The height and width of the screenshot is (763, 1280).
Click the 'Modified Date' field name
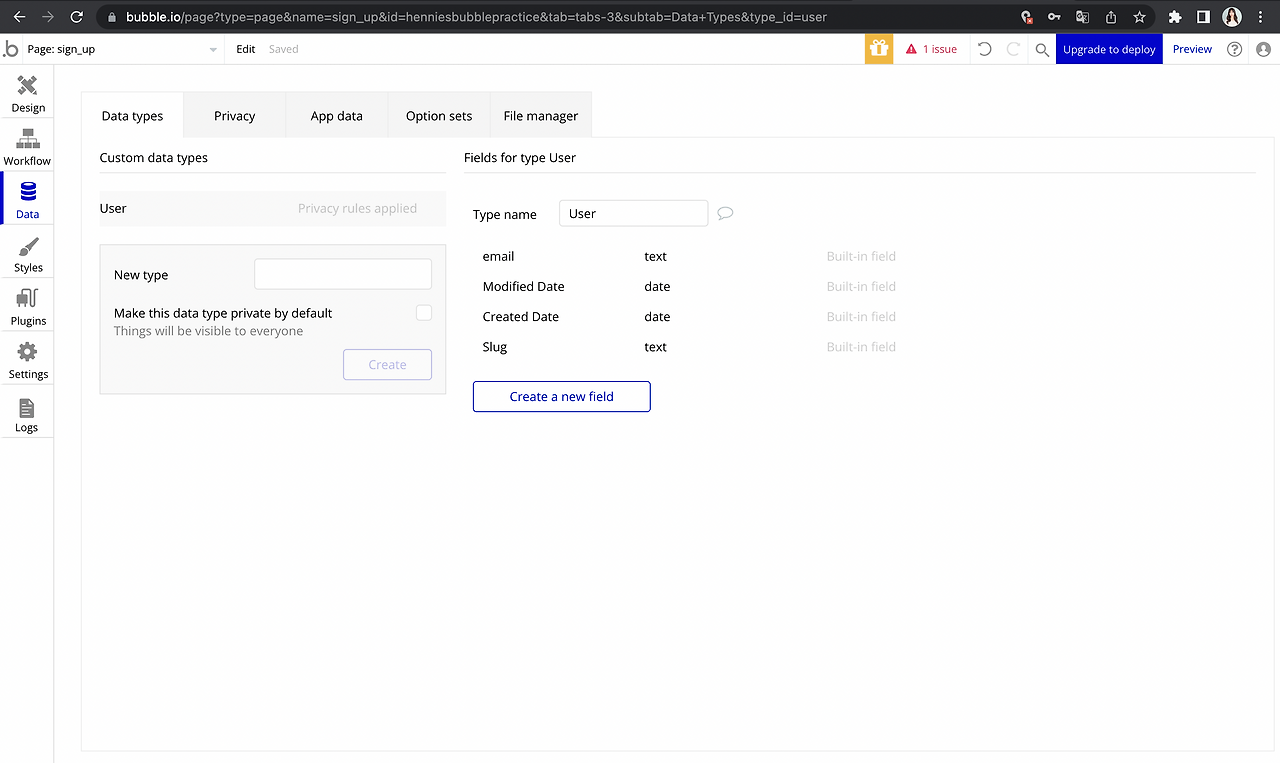(x=524, y=286)
